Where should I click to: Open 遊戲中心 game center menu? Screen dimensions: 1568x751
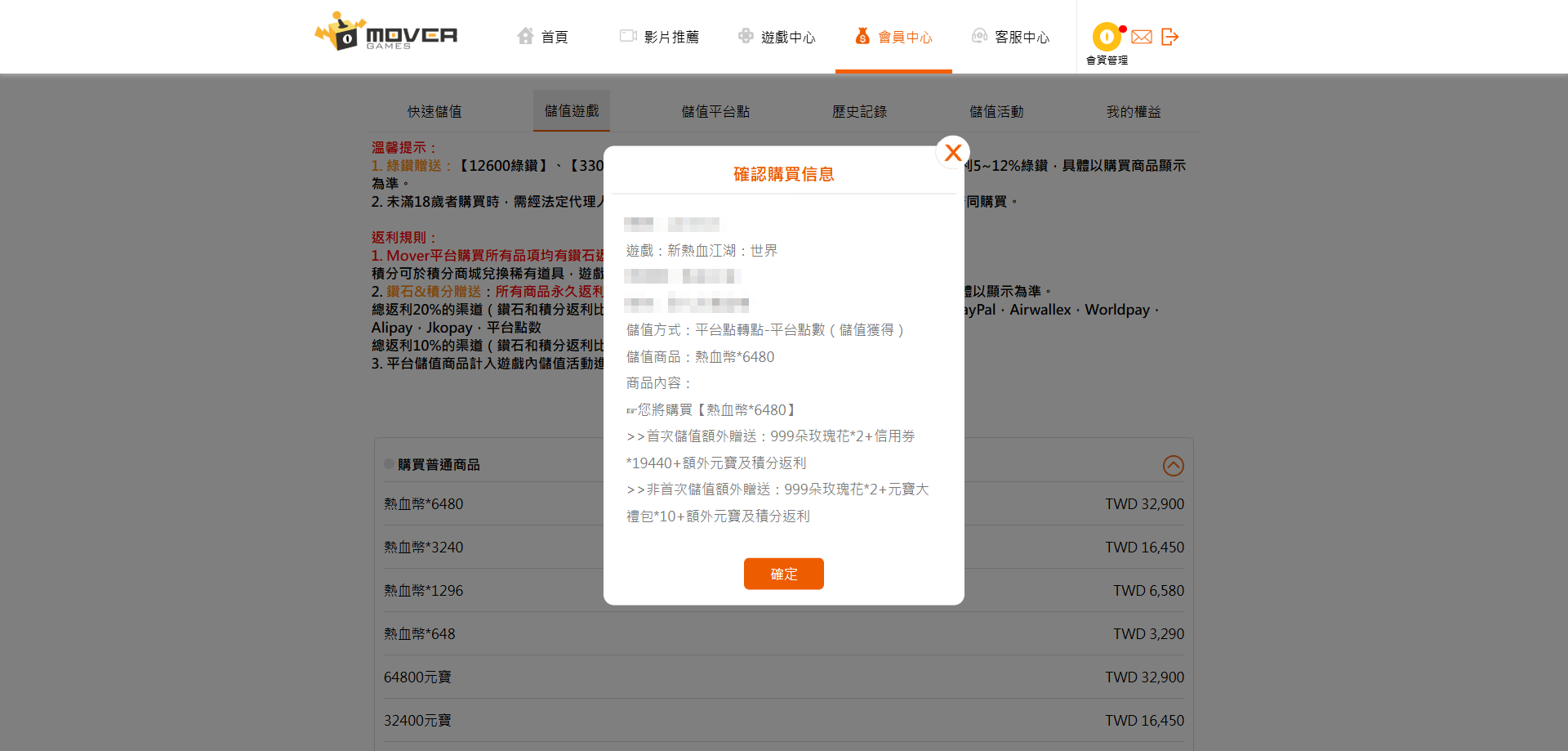point(777,37)
